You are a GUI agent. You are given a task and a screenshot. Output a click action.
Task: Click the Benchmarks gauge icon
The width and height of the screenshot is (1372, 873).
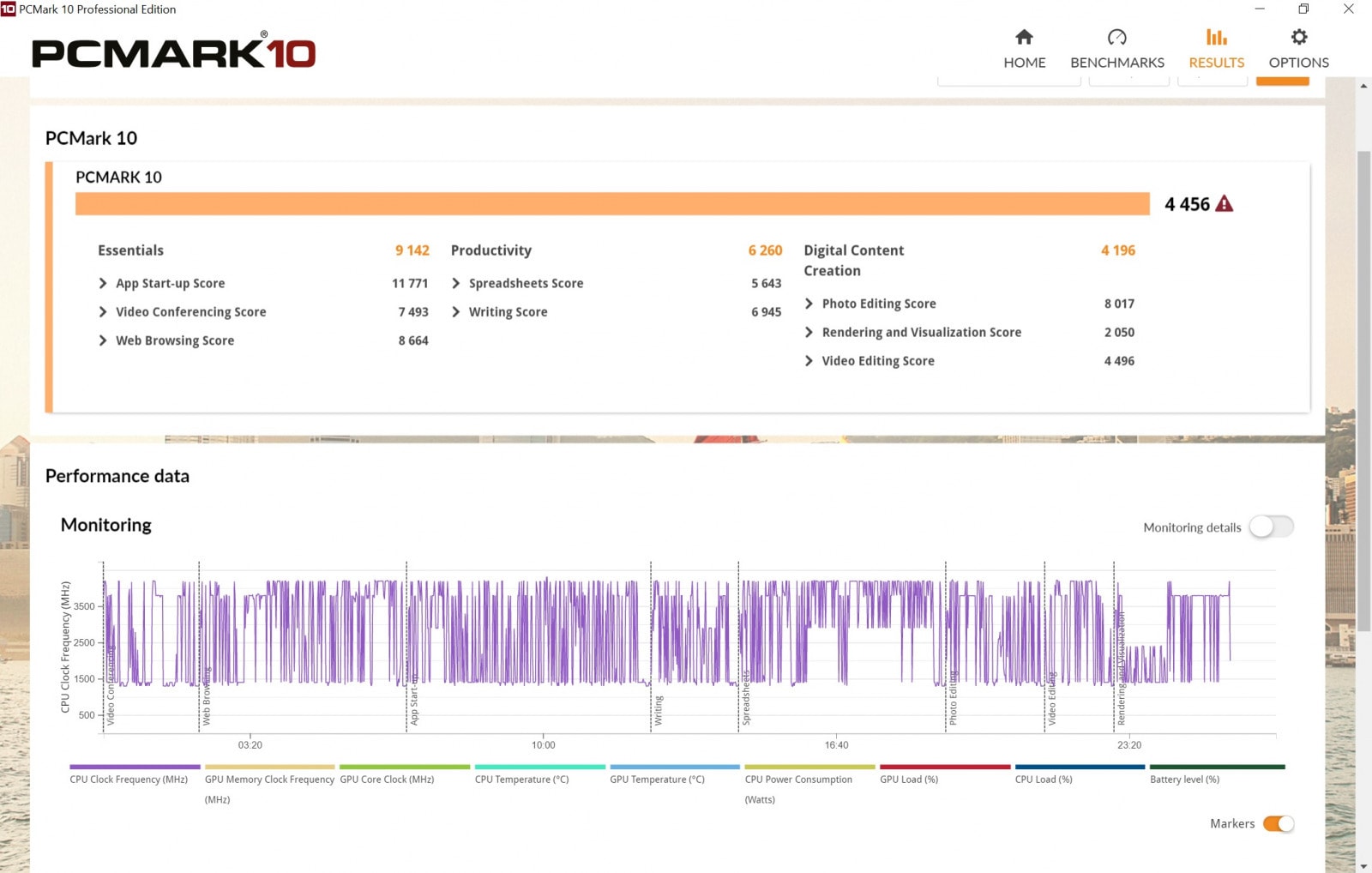[x=1116, y=37]
